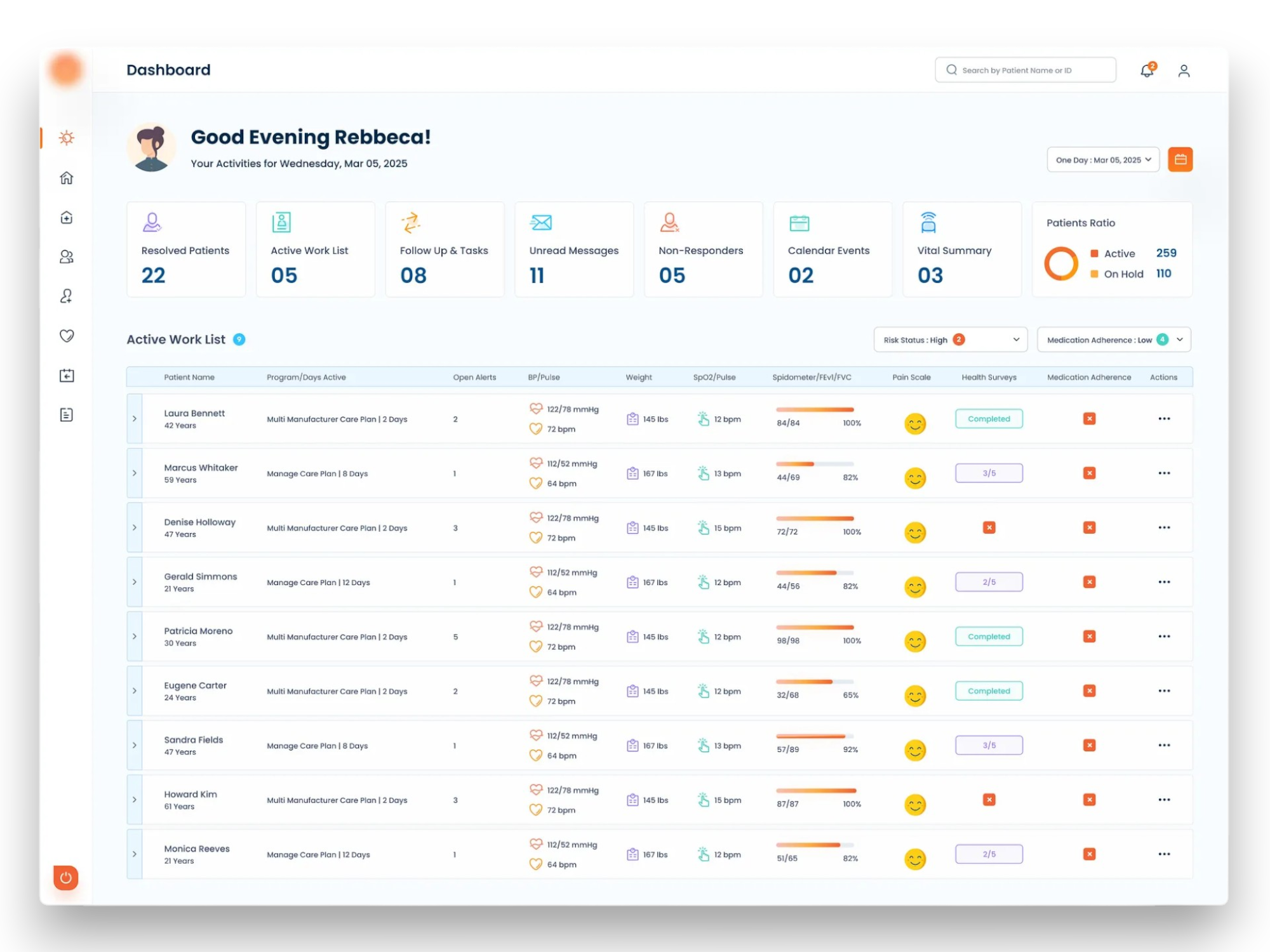Expand Marcus Whitaker's row chevron
The image size is (1270, 952).
point(135,473)
